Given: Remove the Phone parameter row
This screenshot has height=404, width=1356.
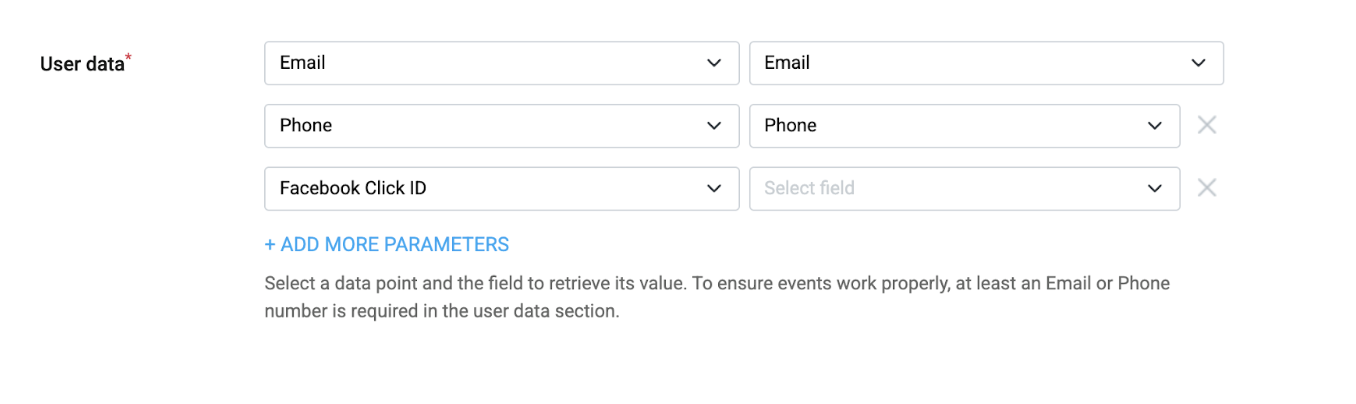Looking at the screenshot, I should tap(1207, 125).
